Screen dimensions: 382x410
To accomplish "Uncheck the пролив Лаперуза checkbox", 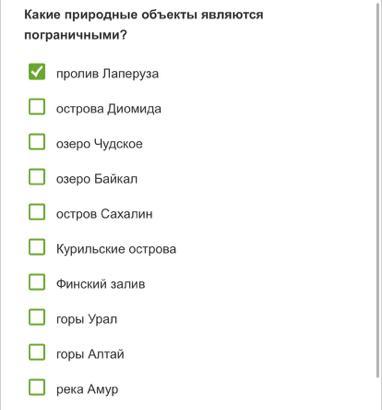I will click(37, 72).
